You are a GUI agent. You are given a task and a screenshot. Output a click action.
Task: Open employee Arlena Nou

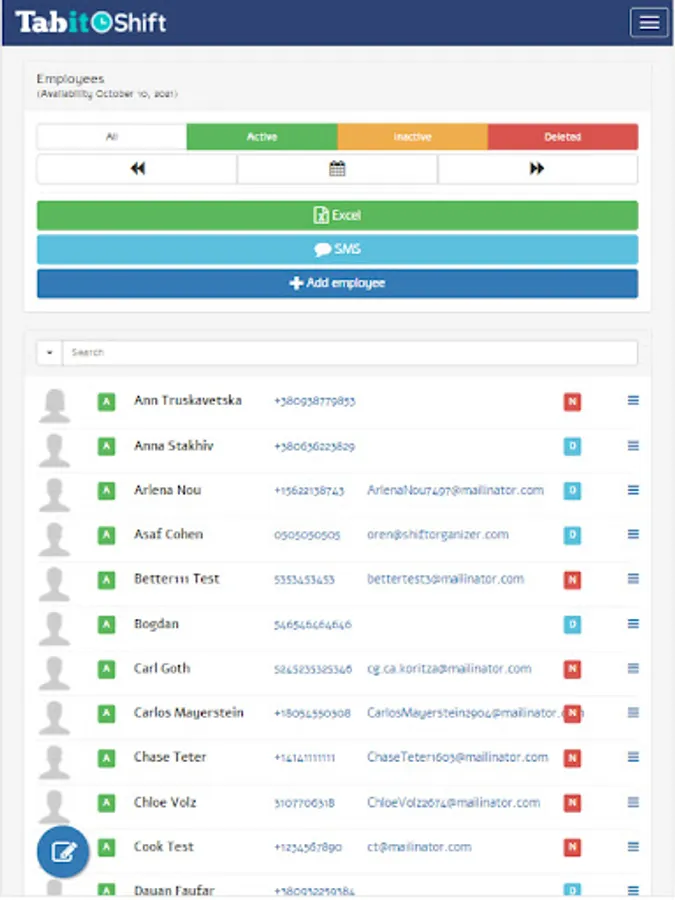168,490
